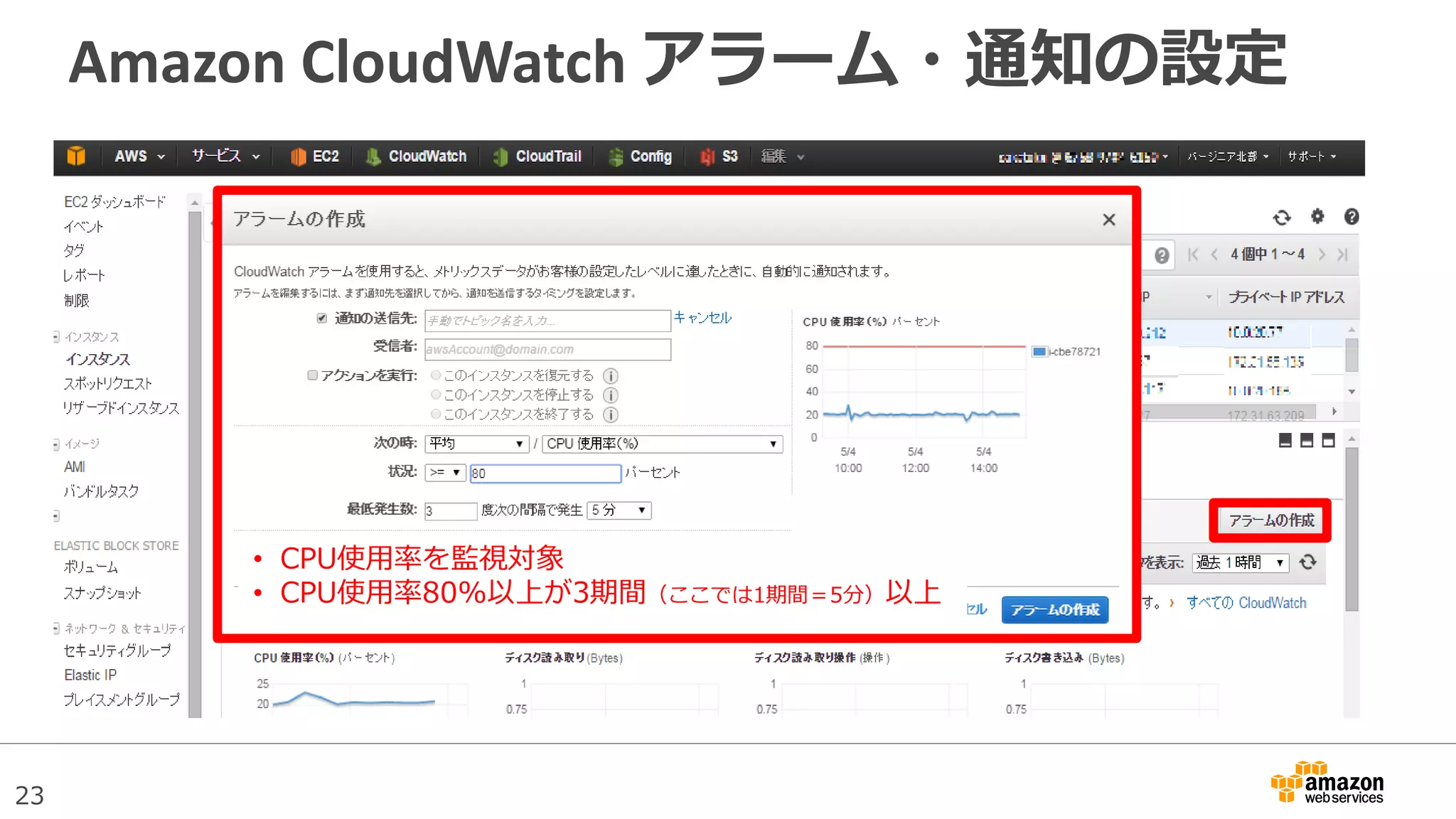Focus the 受信者 email field
The image size is (1456, 819).
[547, 350]
